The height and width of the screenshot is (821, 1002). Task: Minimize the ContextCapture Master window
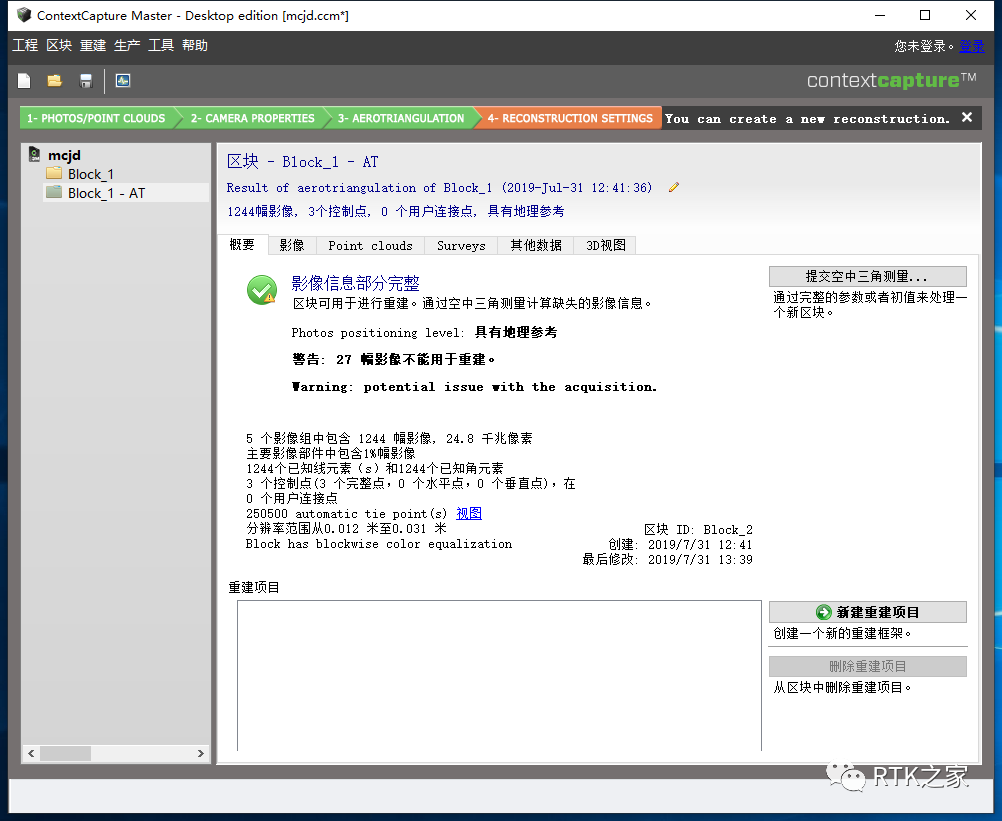880,15
